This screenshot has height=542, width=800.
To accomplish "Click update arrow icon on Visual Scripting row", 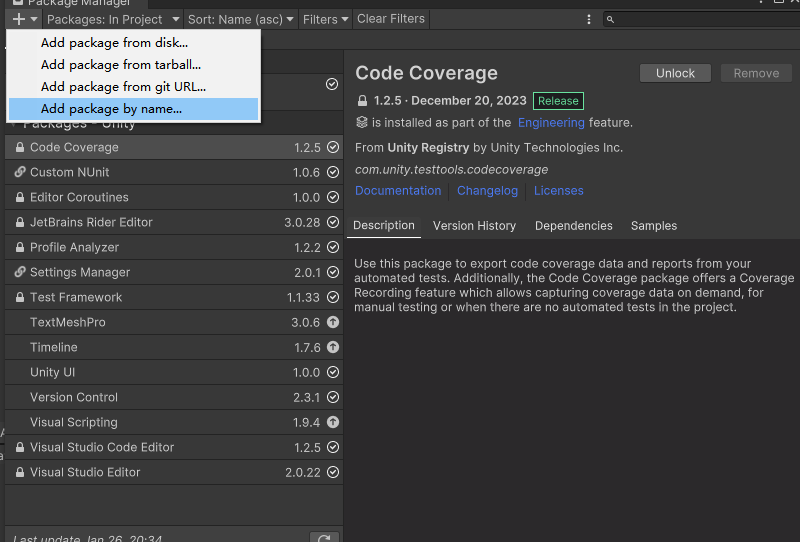I will pos(333,422).
